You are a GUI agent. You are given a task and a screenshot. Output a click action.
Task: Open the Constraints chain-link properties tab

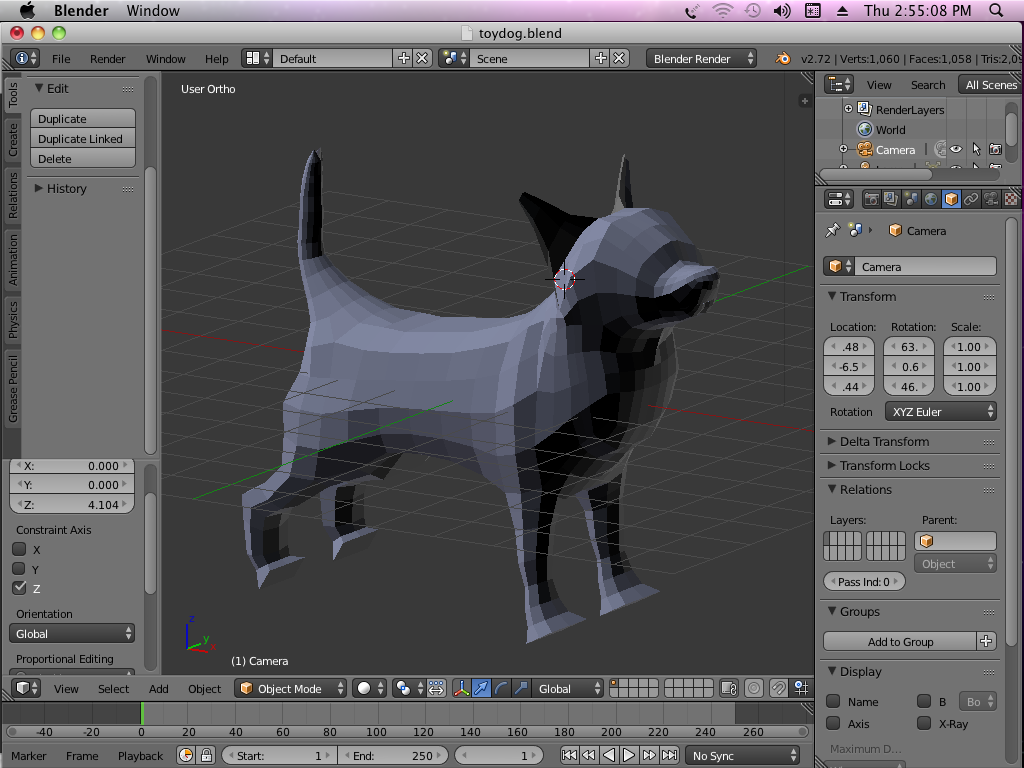971,199
